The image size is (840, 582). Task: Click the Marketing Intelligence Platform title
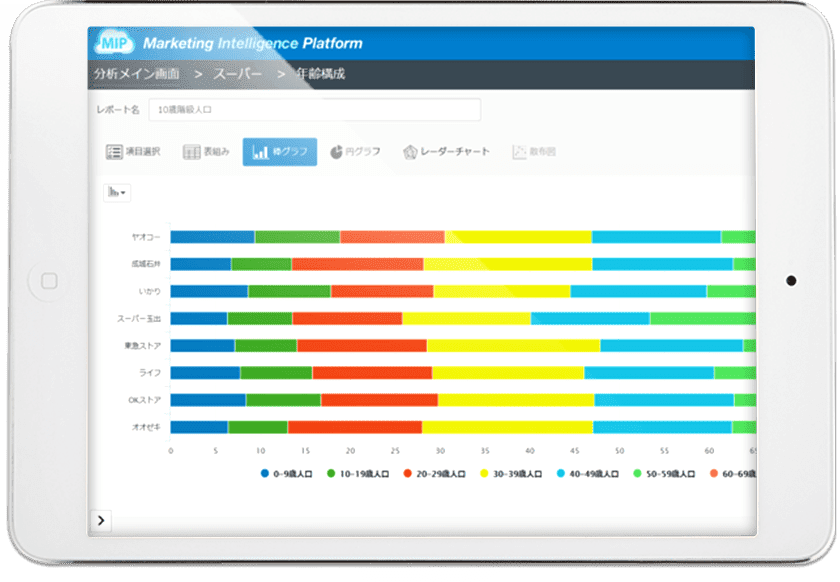pyautogui.click(x=252, y=43)
